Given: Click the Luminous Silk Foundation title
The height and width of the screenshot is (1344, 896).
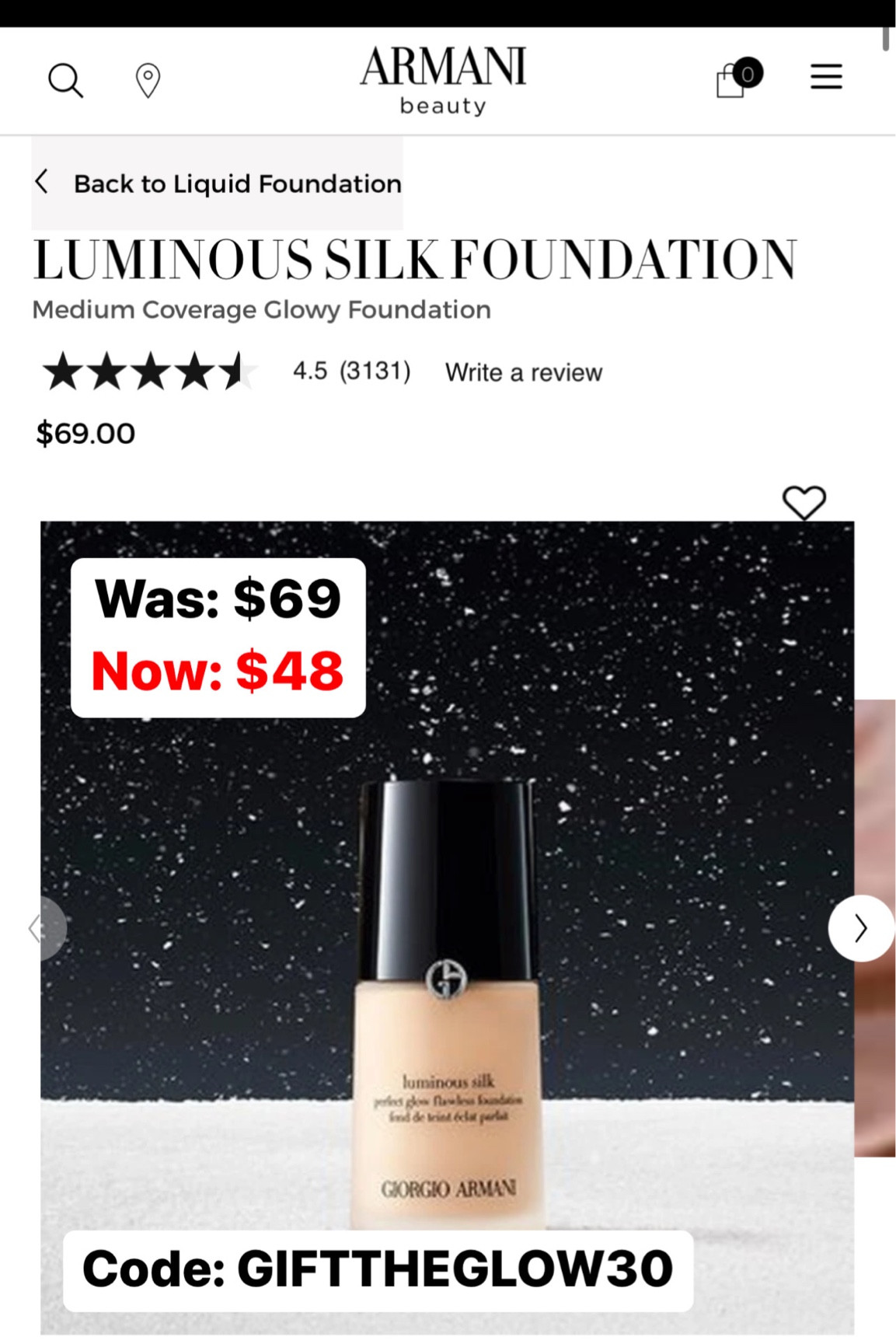Looking at the screenshot, I should tap(415, 260).
